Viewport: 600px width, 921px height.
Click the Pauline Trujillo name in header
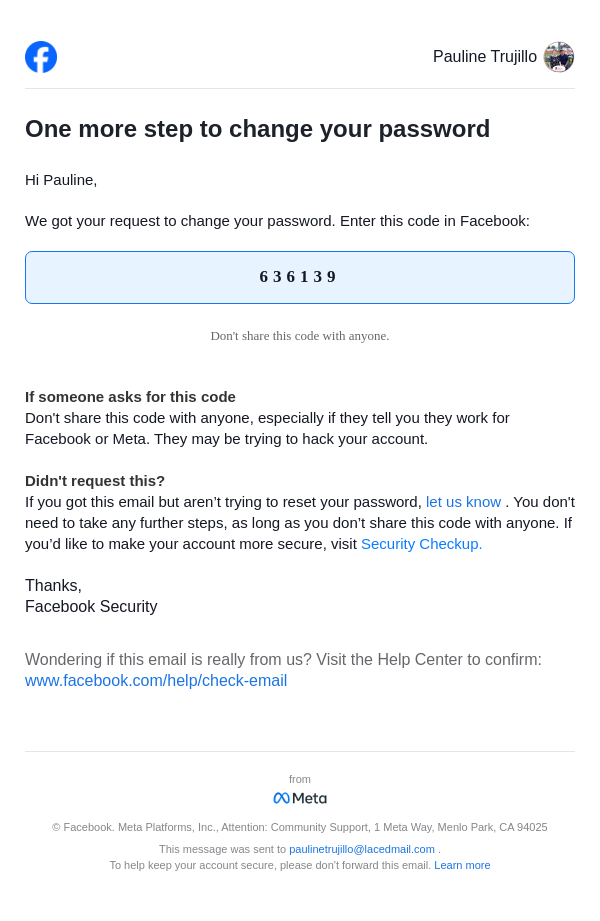pyautogui.click(x=484, y=57)
